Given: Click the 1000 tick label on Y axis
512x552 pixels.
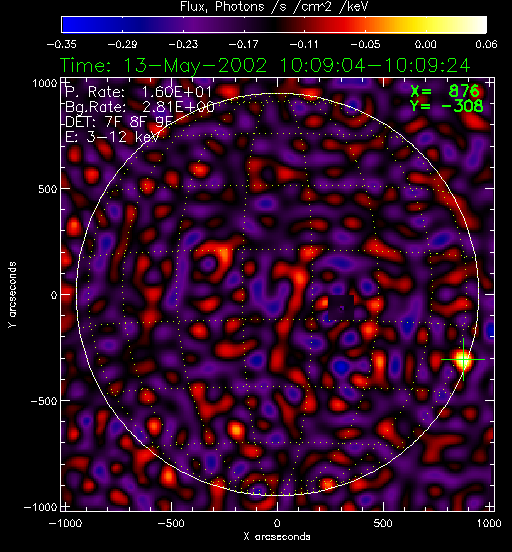Looking at the screenshot, I should 45,83.
